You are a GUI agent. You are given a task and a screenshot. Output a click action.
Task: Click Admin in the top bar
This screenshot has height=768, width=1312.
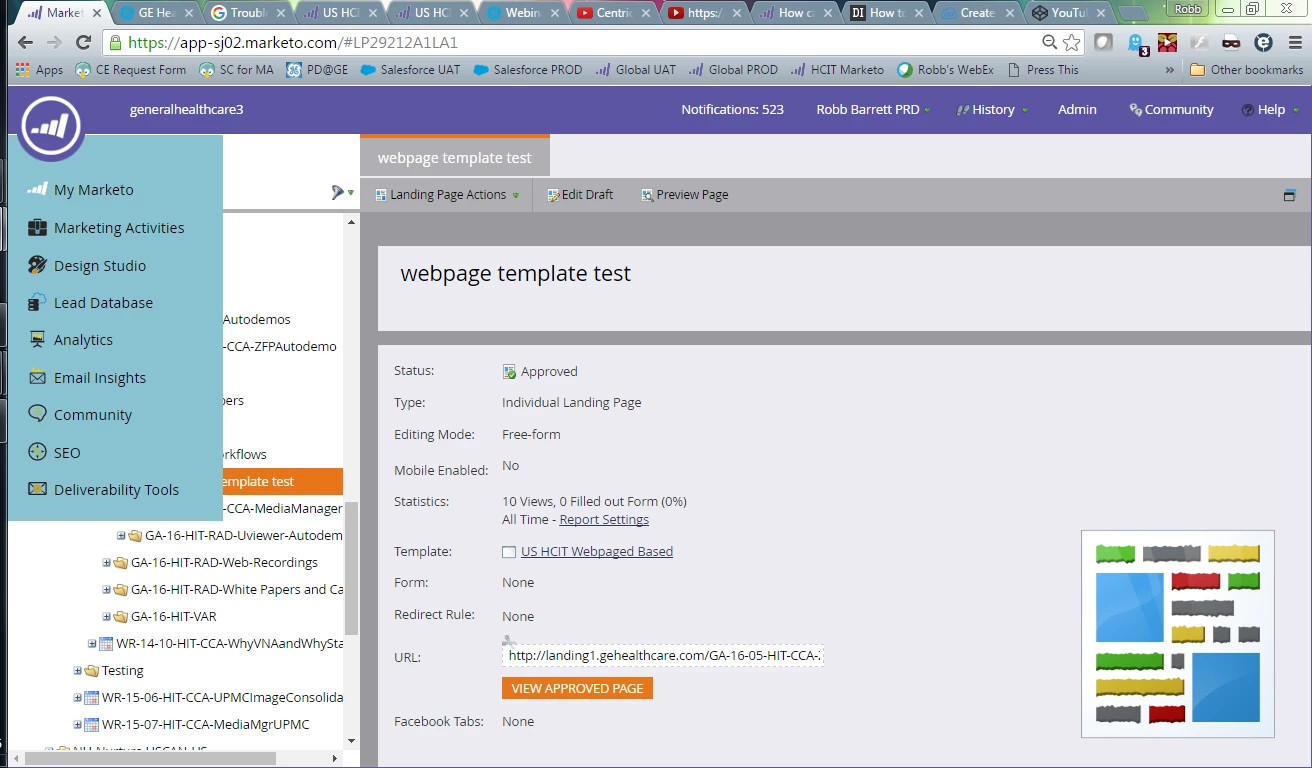click(1077, 110)
